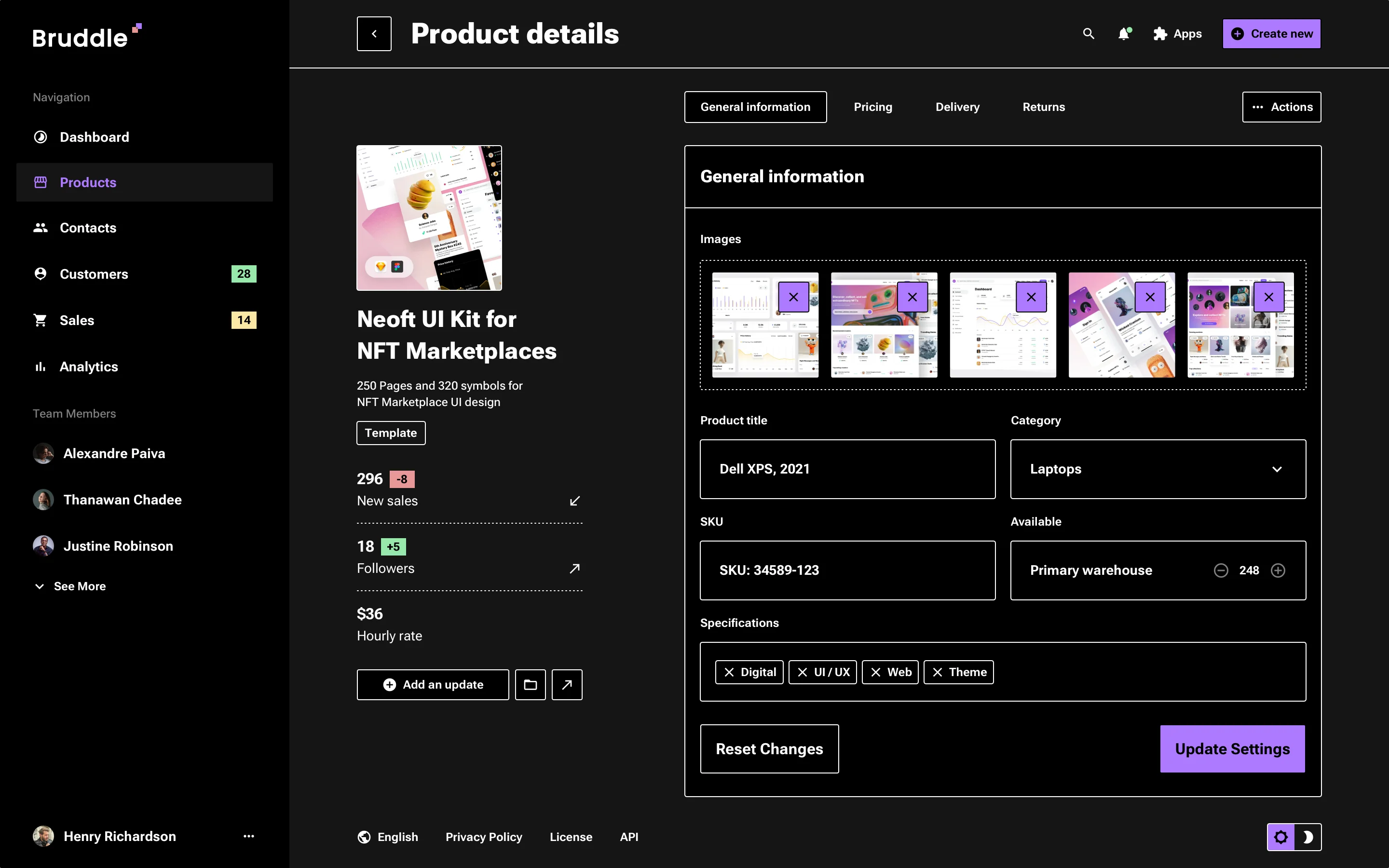The height and width of the screenshot is (868, 1389).
Task: Collapse the See More team members list
Action: click(x=69, y=586)
